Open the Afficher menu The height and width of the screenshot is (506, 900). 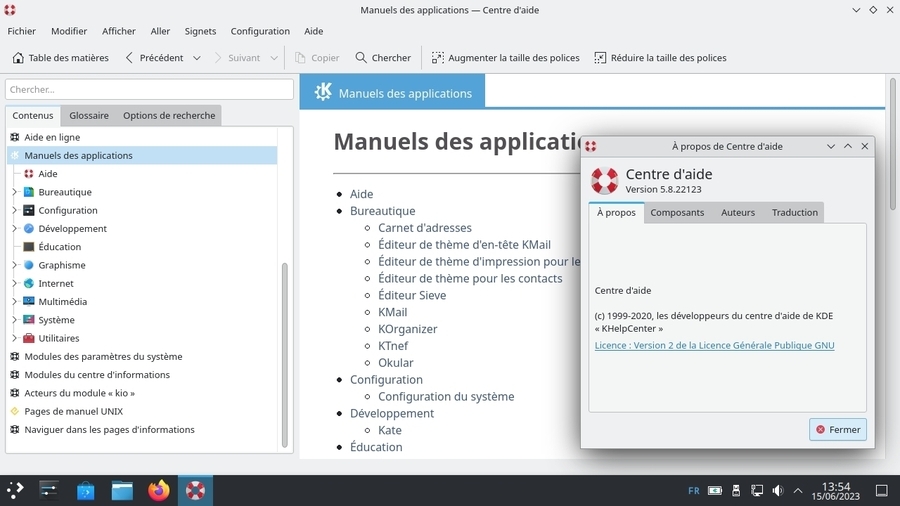click(119, 31)
